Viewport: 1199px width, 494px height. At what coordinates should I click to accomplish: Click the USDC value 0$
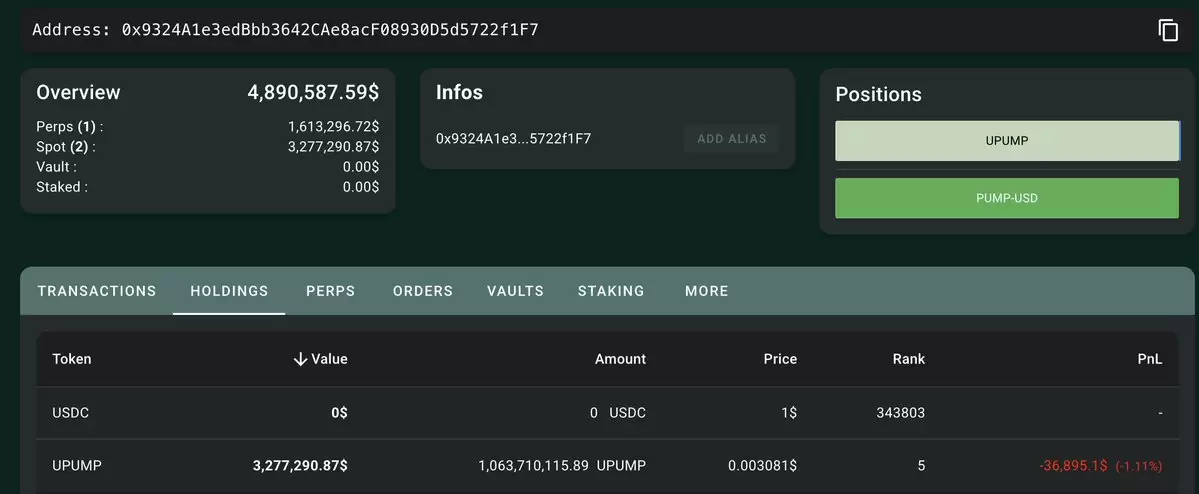tap(339, 413)
